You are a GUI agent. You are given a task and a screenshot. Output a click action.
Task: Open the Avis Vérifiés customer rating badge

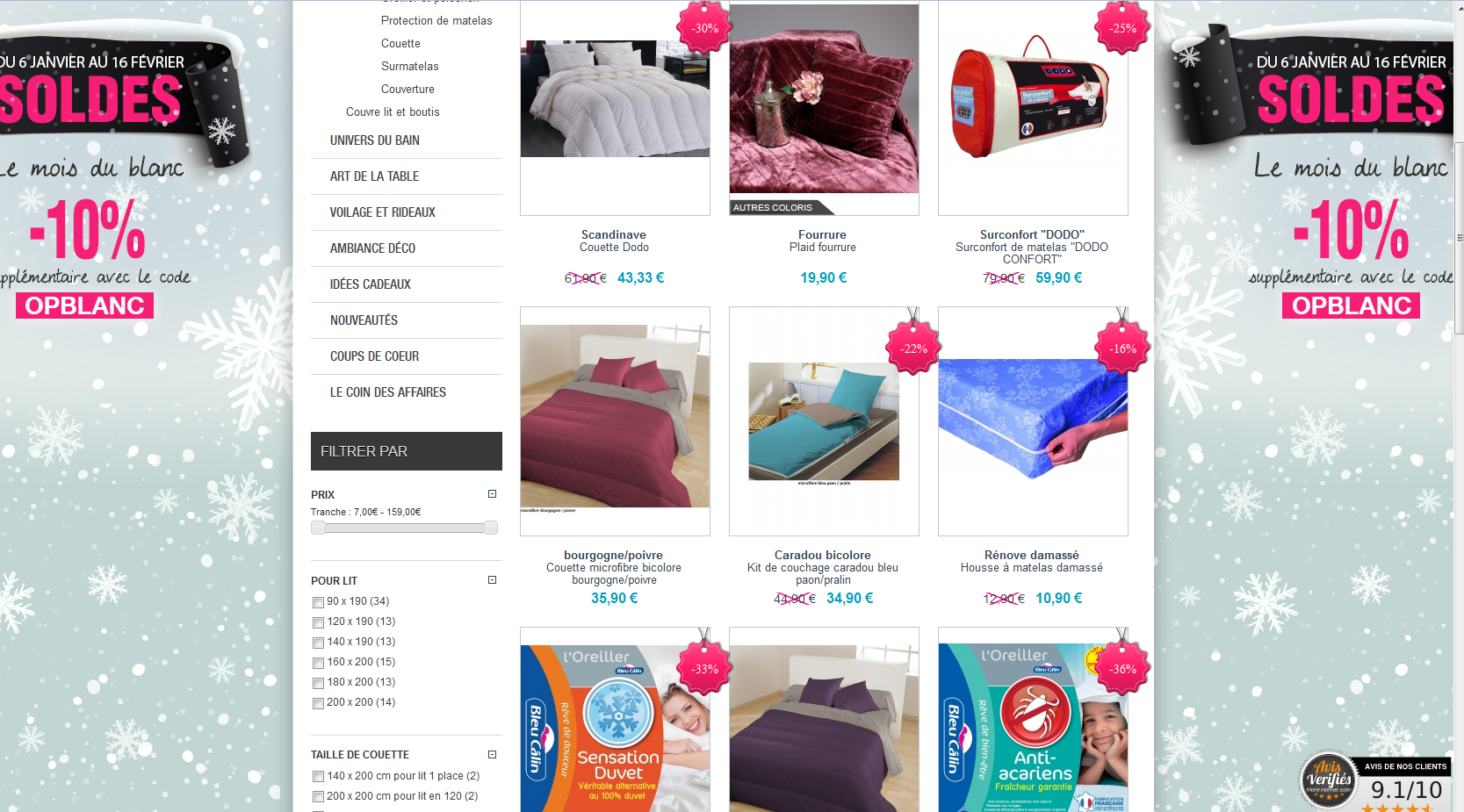pos(1375,780)
